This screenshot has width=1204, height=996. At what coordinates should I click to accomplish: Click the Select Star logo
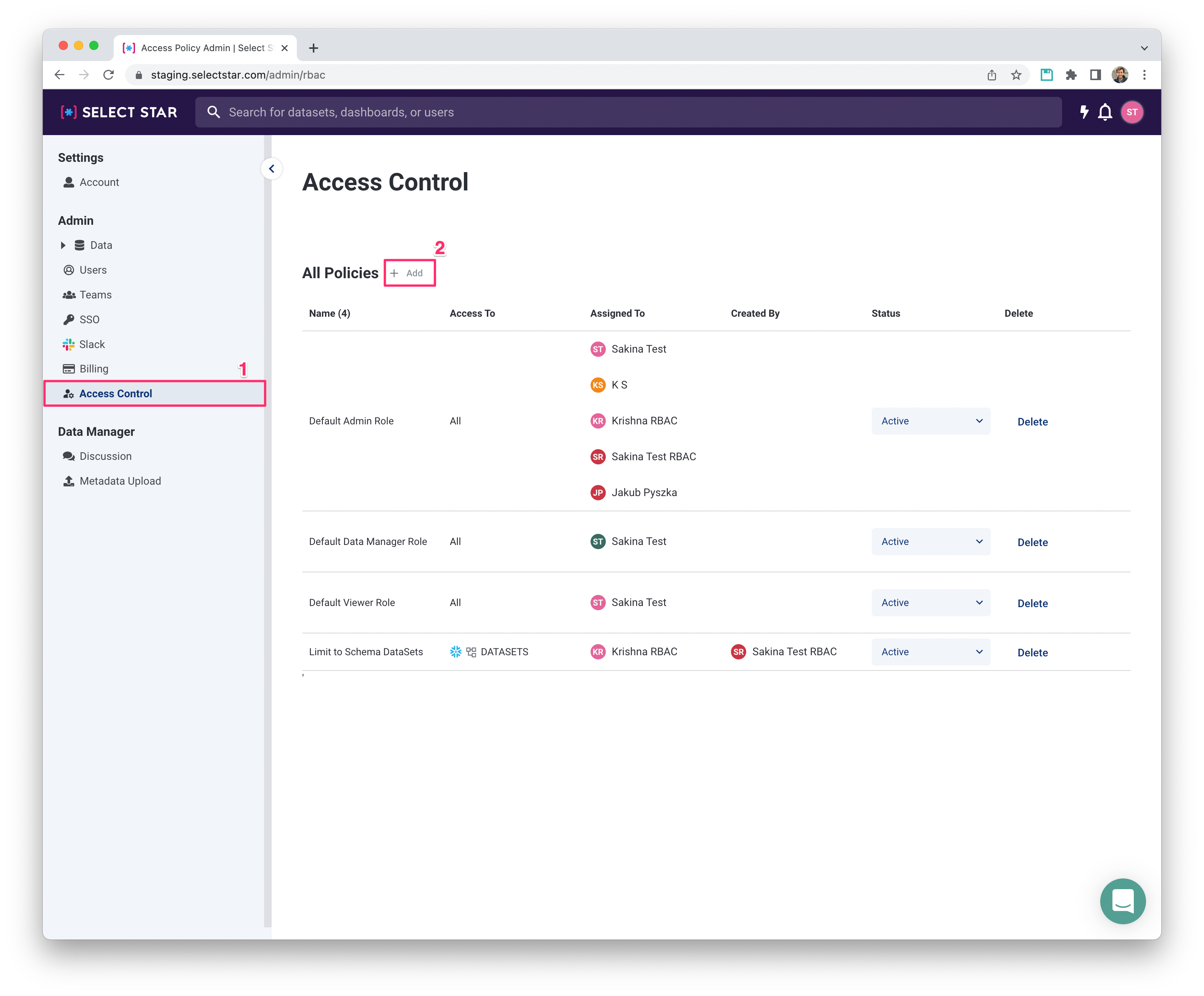tap(119, 113)
